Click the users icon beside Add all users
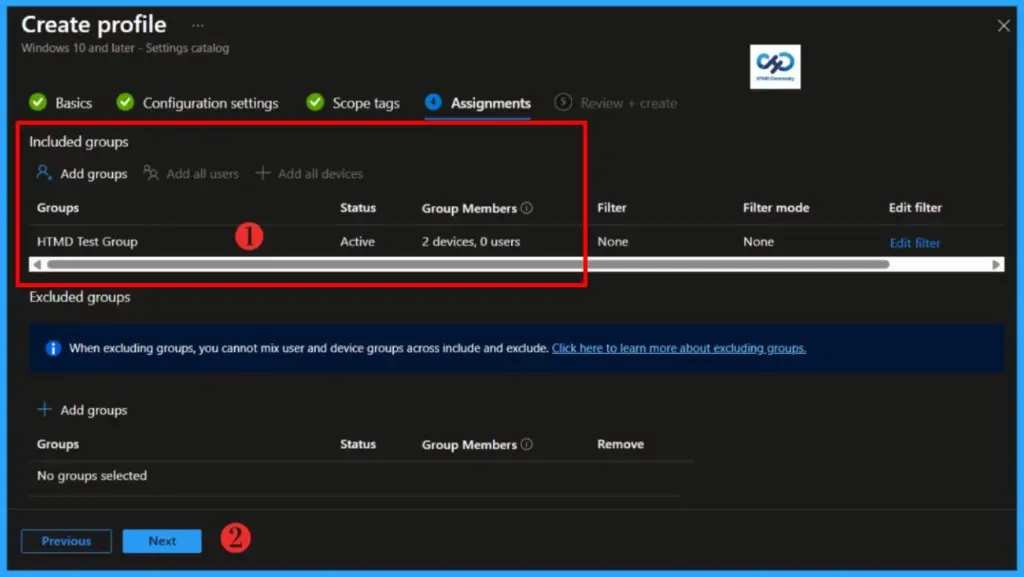Screen dimensions: 1024x577 coord(151,173)
